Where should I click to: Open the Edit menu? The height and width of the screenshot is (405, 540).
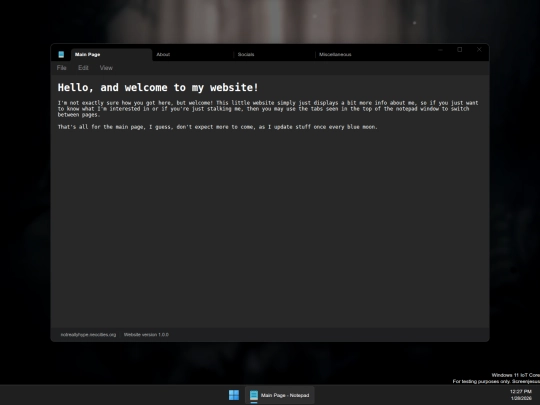pos(83,68)
